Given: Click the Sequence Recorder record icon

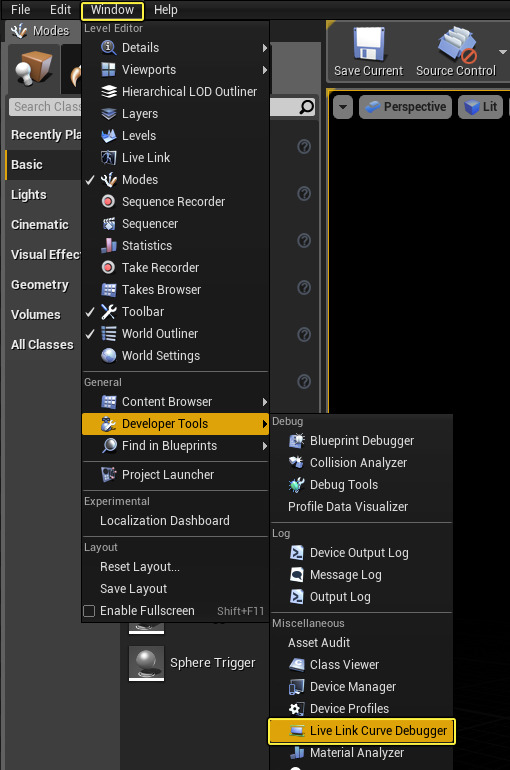Looking at the screenshot, I should pyautogui.click(x=108, y=202).
